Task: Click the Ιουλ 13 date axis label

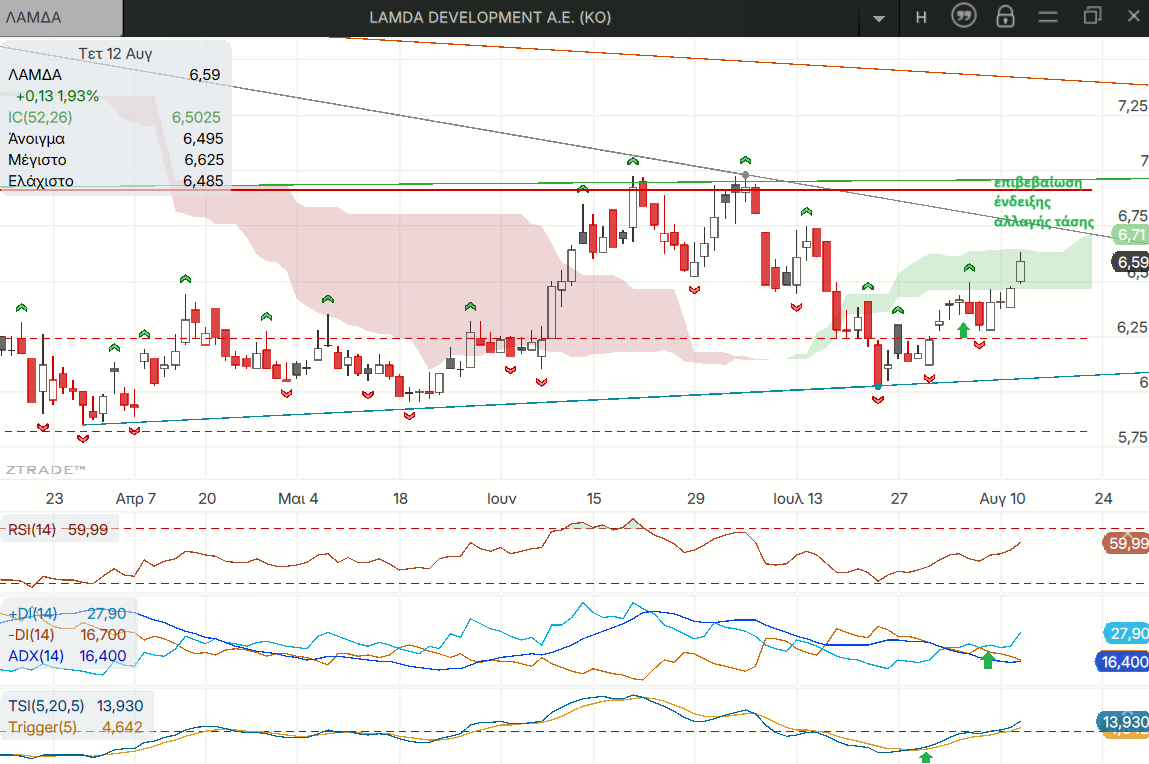Action: click(798, 499)
